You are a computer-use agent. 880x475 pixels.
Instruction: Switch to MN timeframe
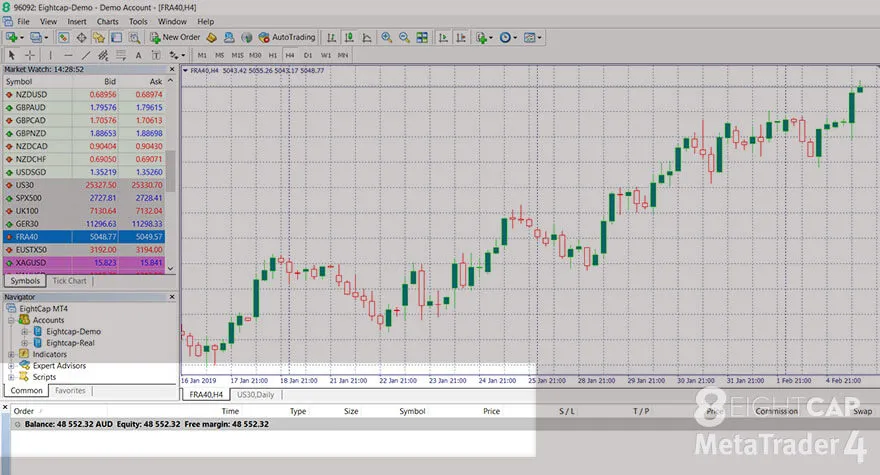(343, 55)
